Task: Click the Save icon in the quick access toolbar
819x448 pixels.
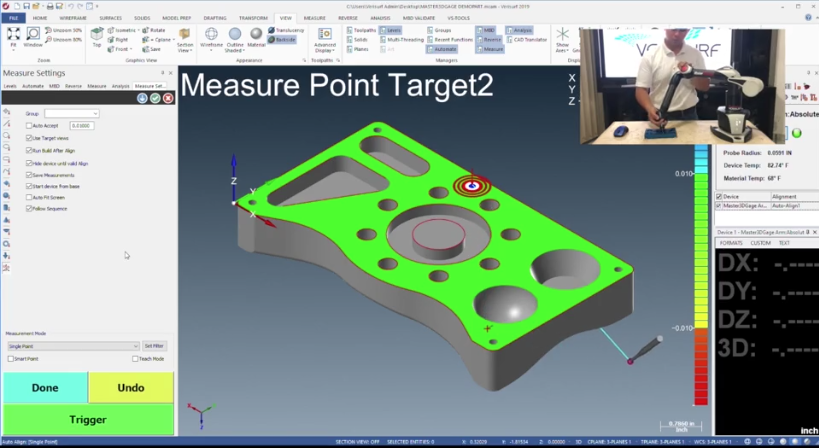Action: 26,6
